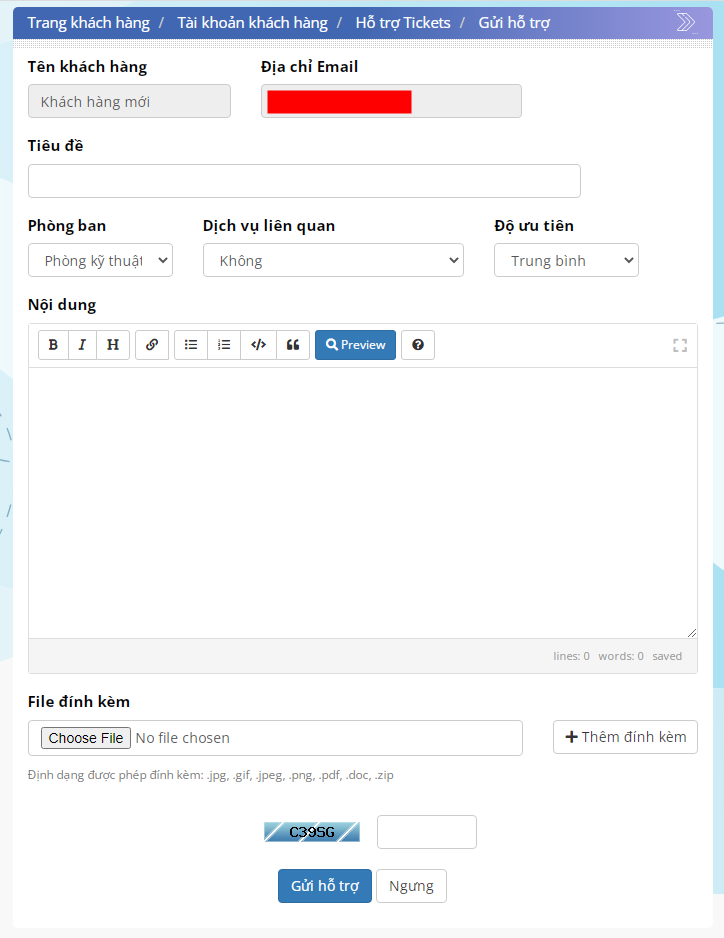
Task: Open the Độ ưu tiên priority dropdown
Action: (x=566, y=261)
